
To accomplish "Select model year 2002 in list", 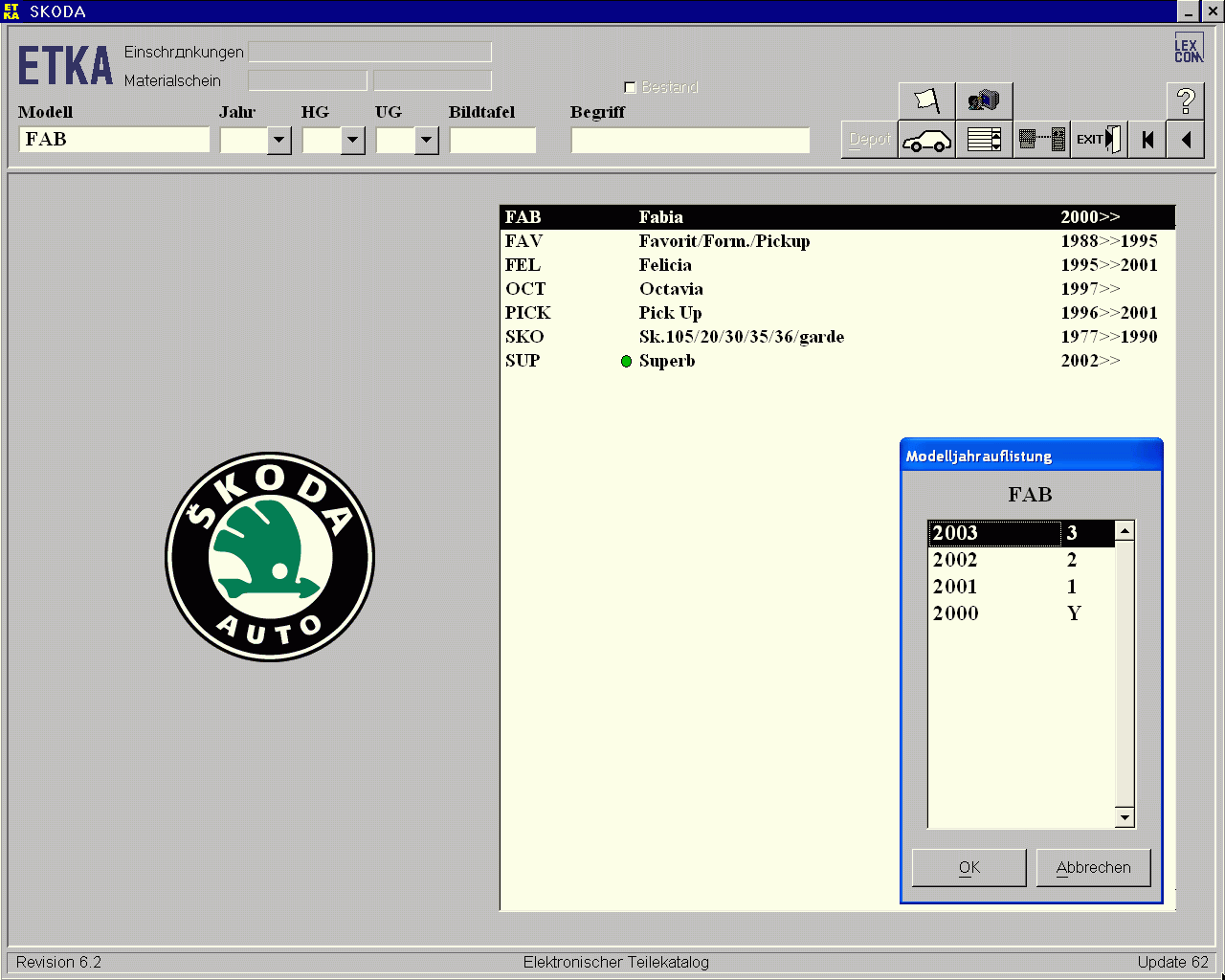I will (x=1022, y=560).
